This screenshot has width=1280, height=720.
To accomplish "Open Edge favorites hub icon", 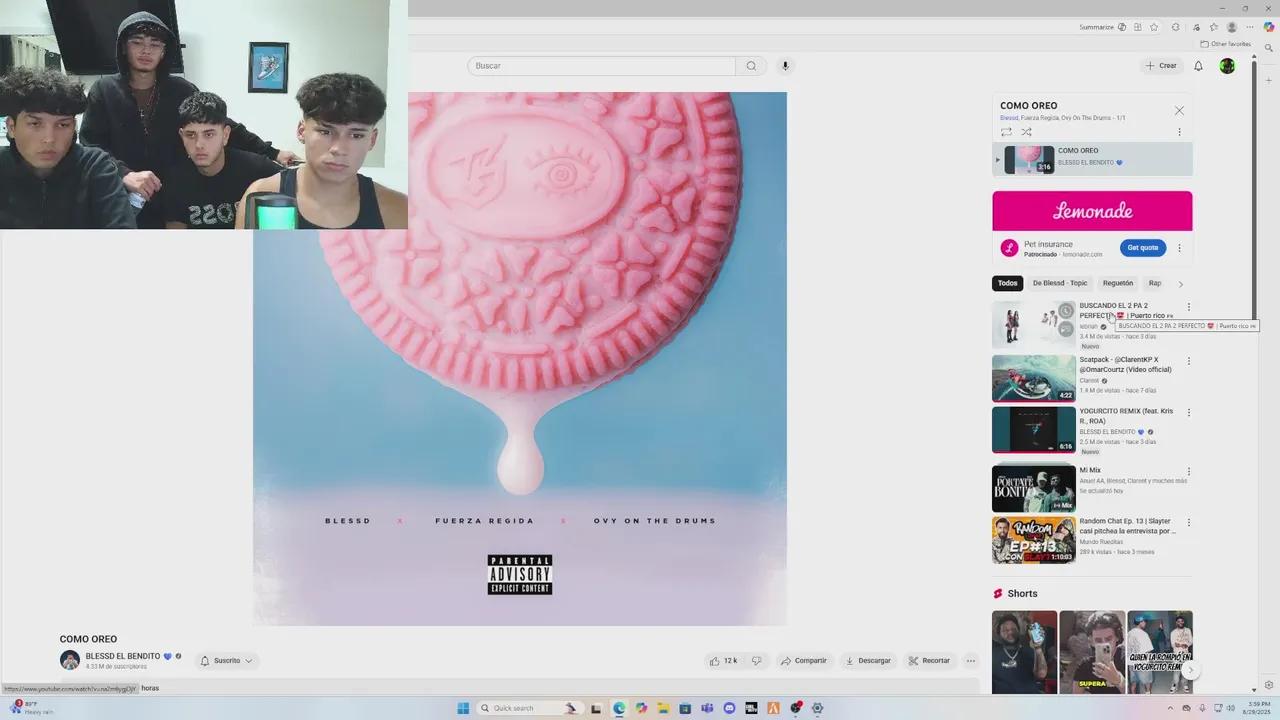I will coord(1214,27).
